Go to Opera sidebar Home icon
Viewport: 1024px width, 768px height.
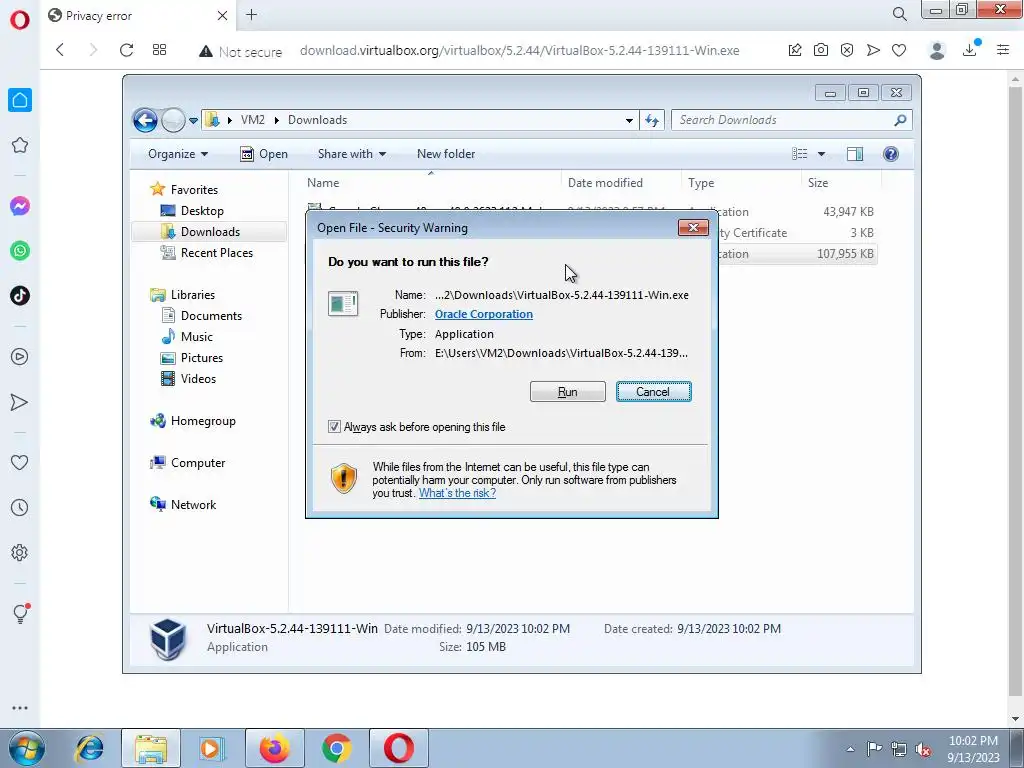pyautogui.click(x=20, y=100)
